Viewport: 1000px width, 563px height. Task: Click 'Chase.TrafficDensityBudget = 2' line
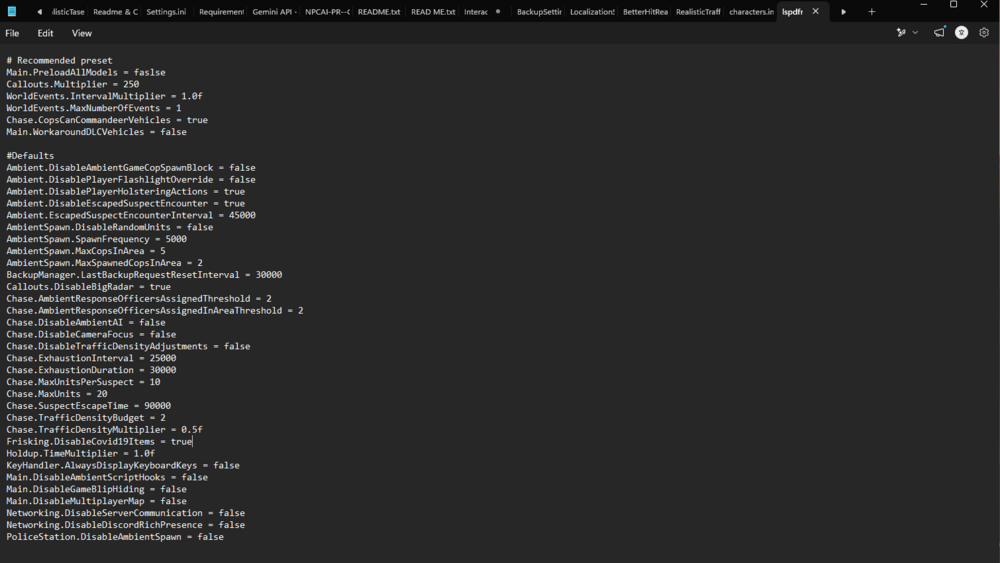pos(86,418)
